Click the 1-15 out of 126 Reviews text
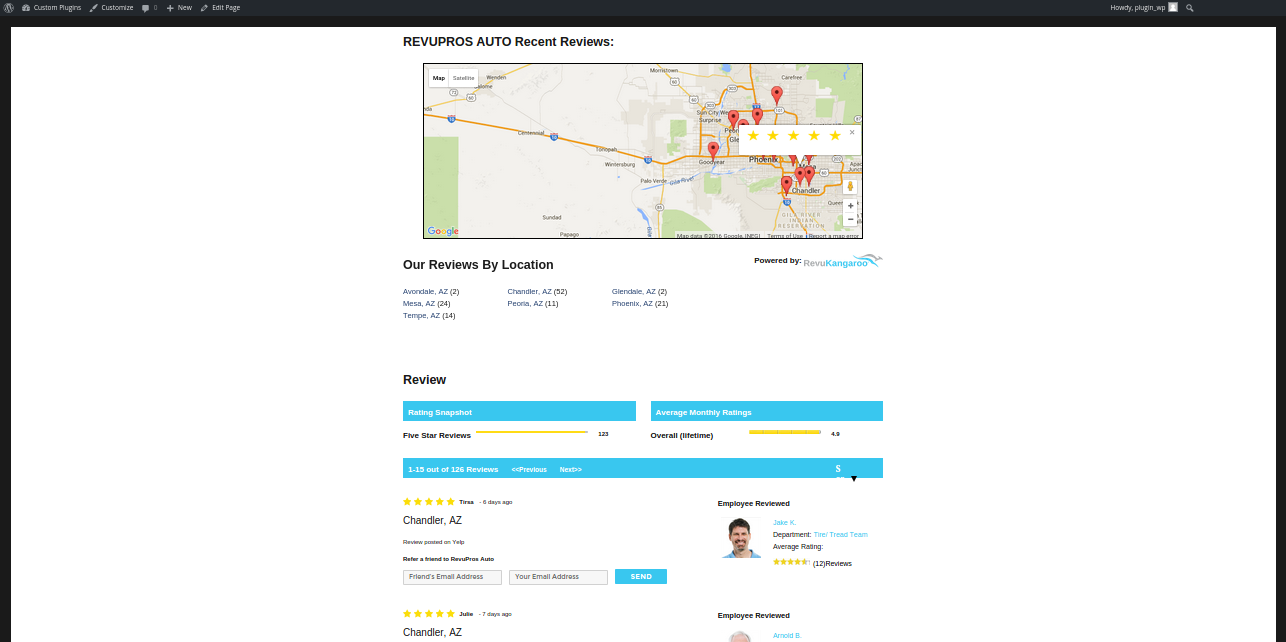 tap(453, 469)
